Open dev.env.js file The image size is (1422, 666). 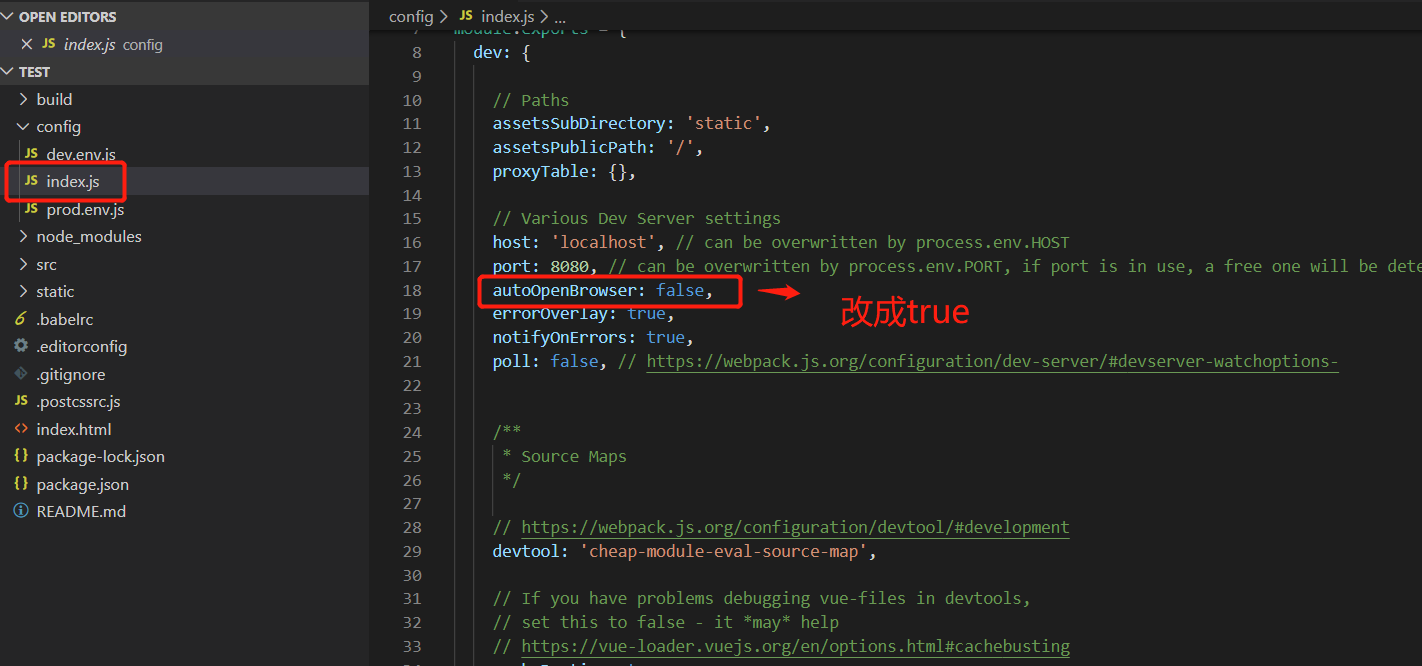click(81, 155)
